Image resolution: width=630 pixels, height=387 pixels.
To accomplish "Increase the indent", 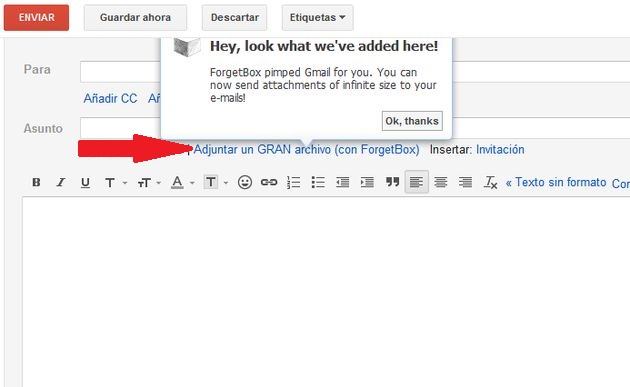I will 367,182.
